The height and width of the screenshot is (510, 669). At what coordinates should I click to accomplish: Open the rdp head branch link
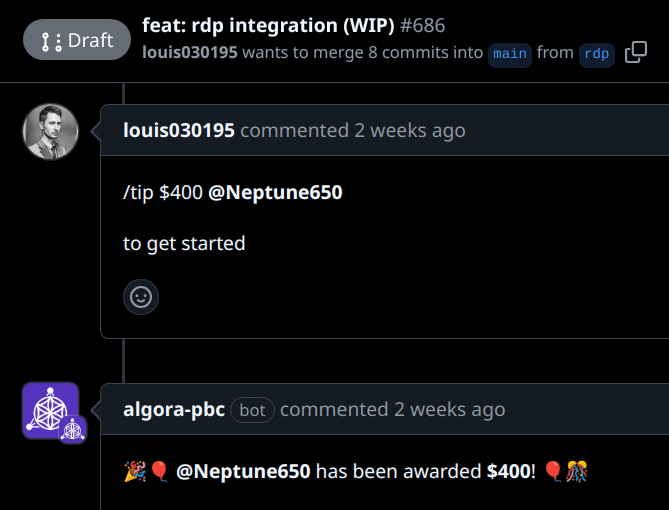596,54
